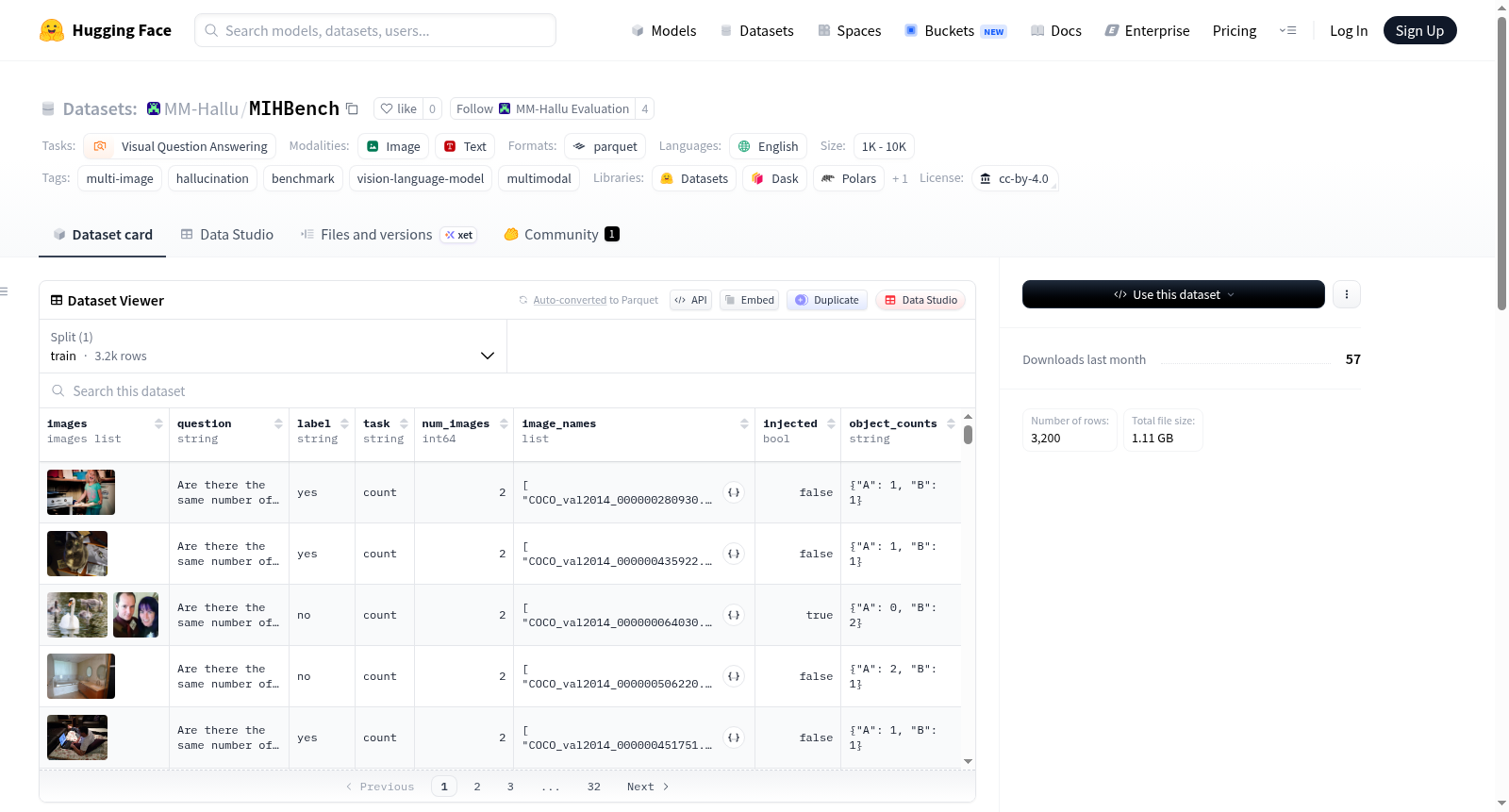The width and height of the screenshot is (1509, 812).
Task: Open the first row kitchen image thumbnail
Action: click(x=81, y=492)
